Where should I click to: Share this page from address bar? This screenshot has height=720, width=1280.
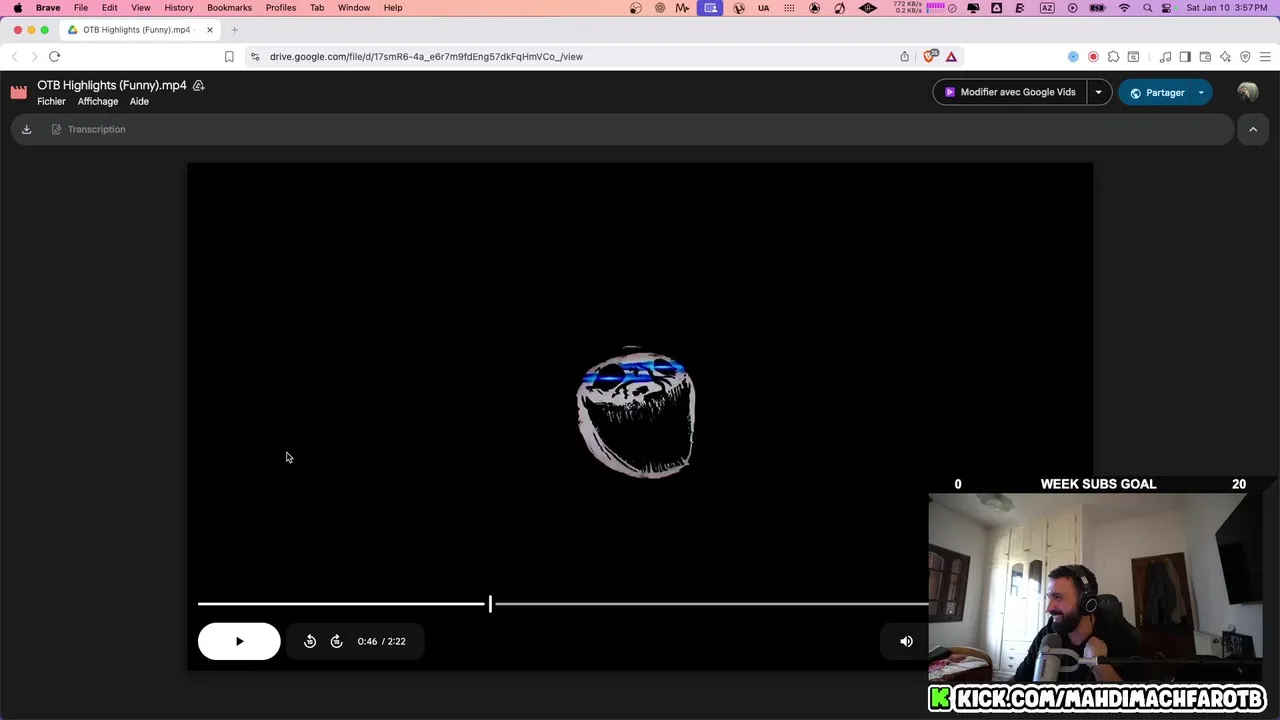point(905,57)
